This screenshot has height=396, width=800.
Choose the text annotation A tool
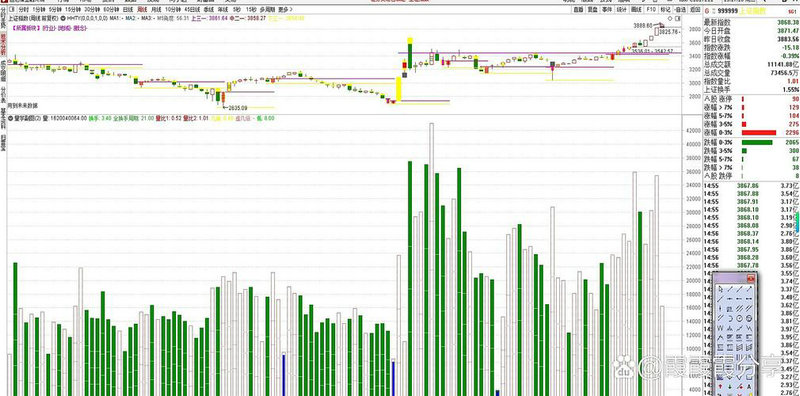749,386
